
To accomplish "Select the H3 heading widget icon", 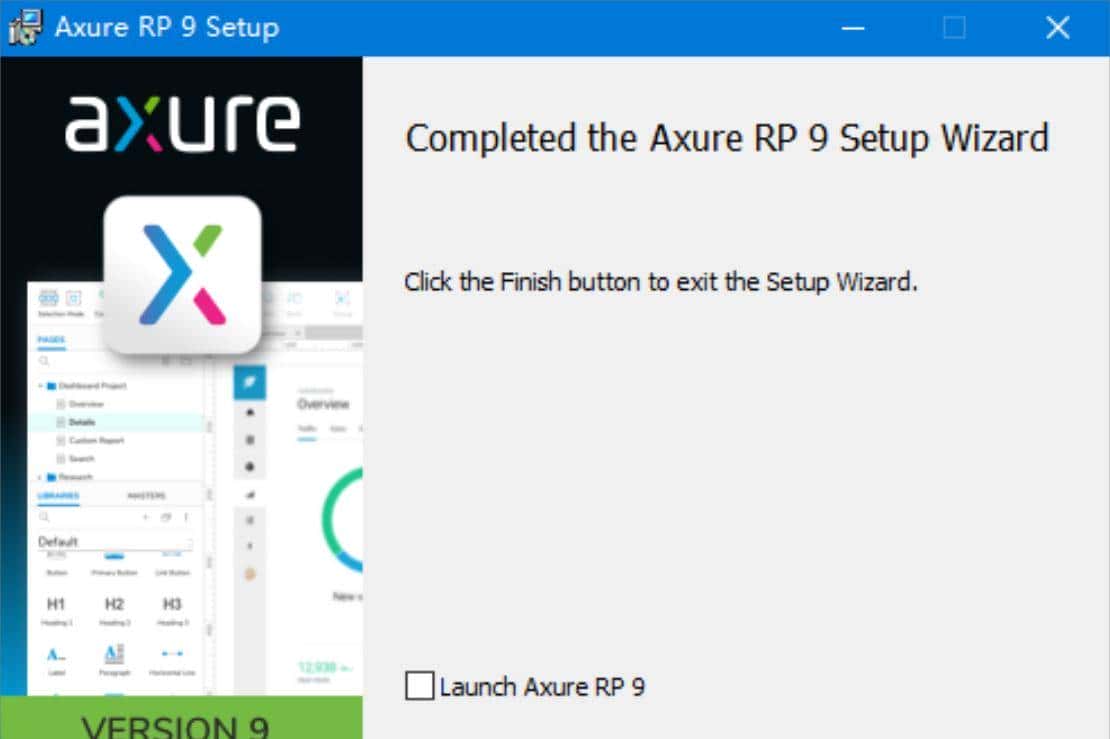I will [172, 604].
